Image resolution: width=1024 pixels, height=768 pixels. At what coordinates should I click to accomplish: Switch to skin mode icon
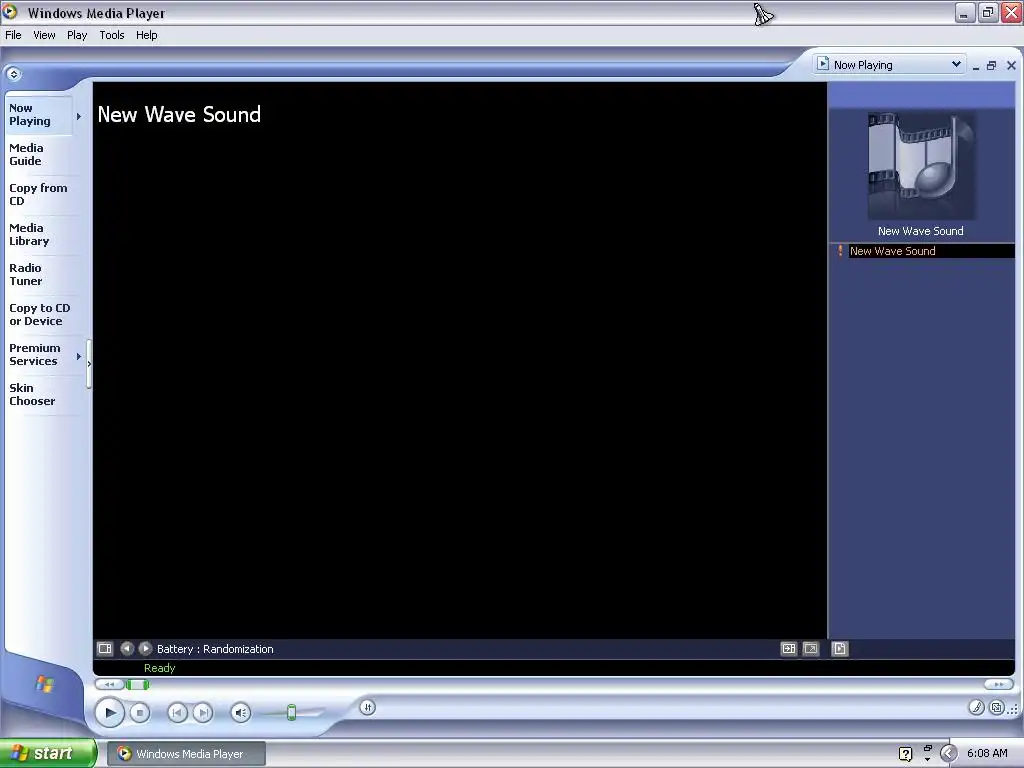pyautogui.click(x=997, y=707)
